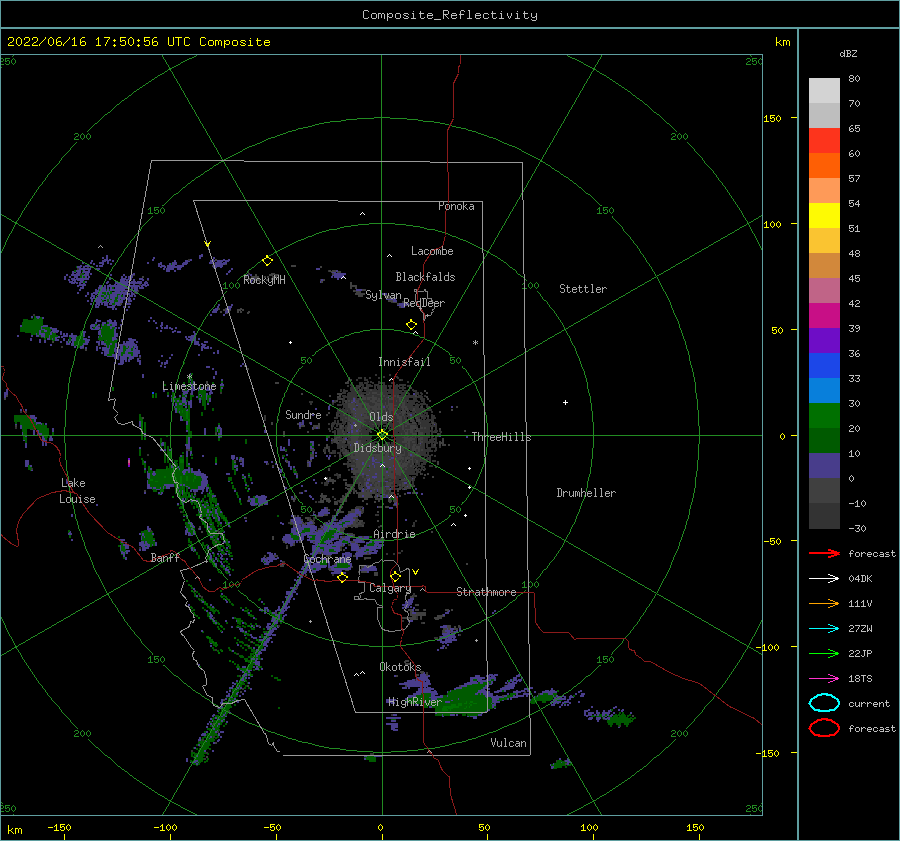This screenshot has height=841, width=900.
Task: Click the red forecast arrow in legend
Action: [x=824, y=553]
